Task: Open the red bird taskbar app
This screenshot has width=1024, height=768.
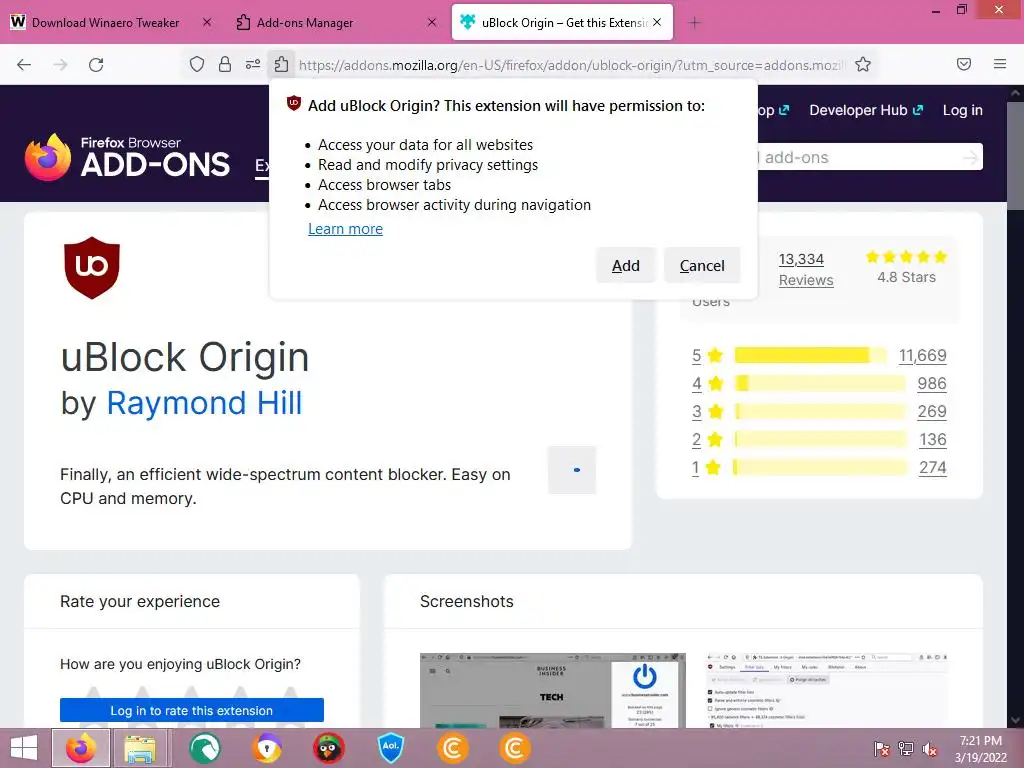Action: 328,748
